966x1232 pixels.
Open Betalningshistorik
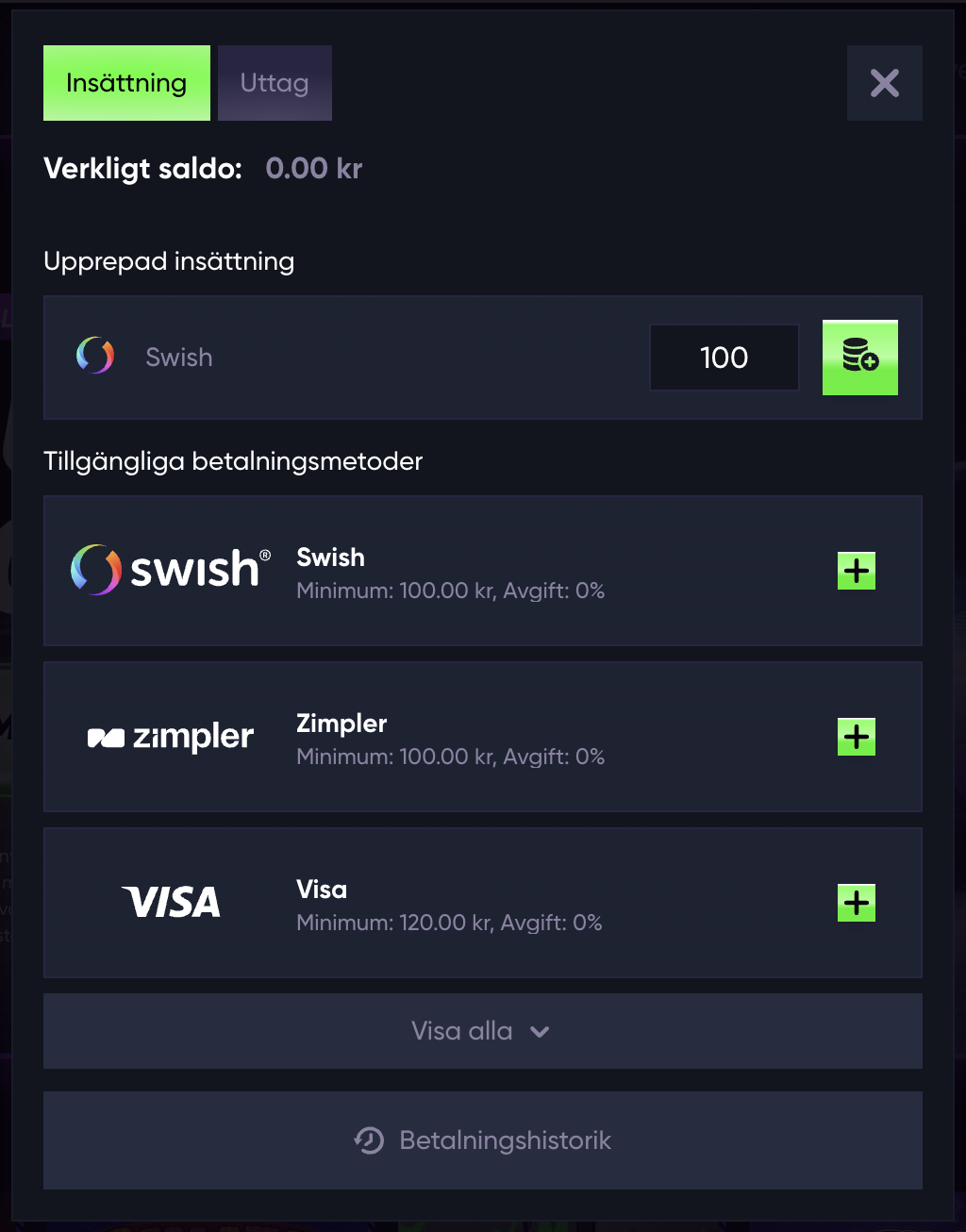482,1140
